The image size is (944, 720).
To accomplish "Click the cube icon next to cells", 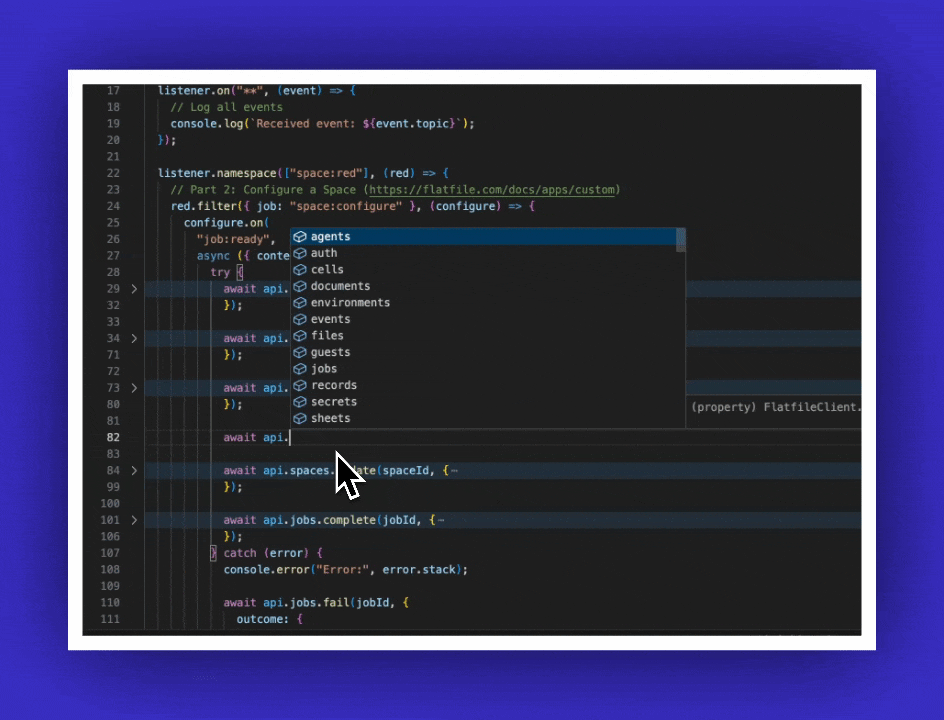I will pos(299,270).
